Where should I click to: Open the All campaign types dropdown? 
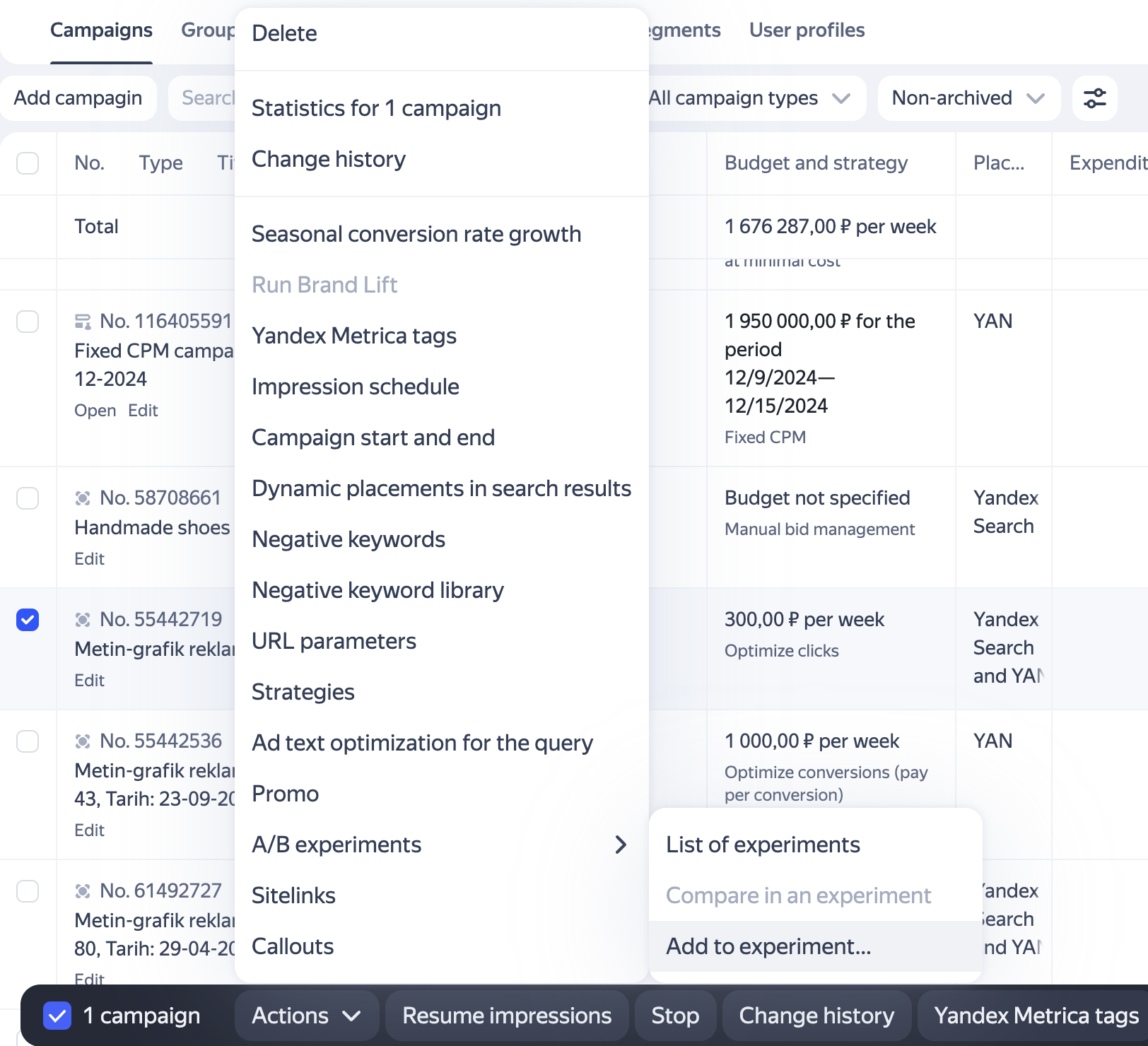click(749, 98)
